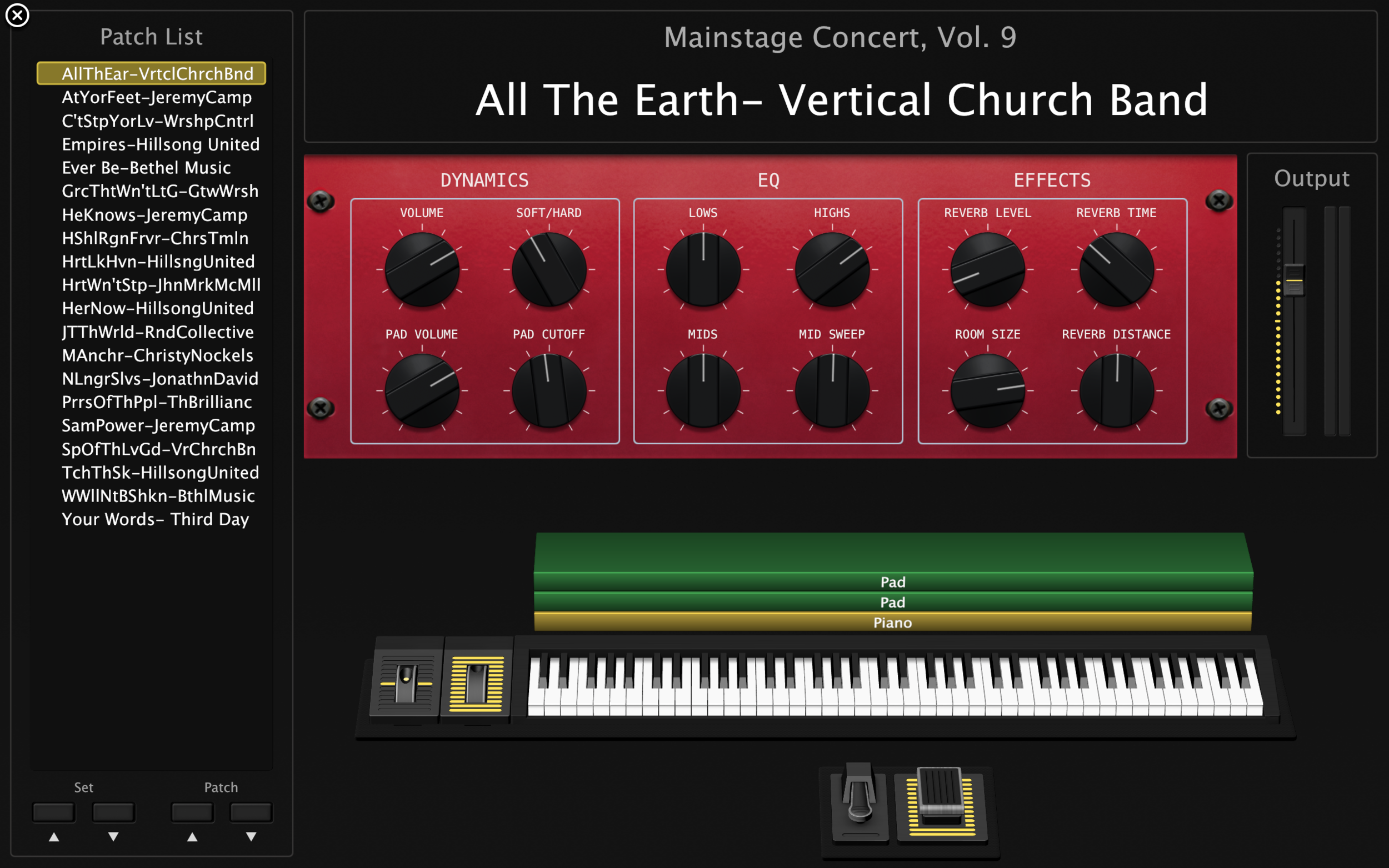1389x868 pixels.
Task: Click the HIGHS EQ knob
Action: pos(832,269)
